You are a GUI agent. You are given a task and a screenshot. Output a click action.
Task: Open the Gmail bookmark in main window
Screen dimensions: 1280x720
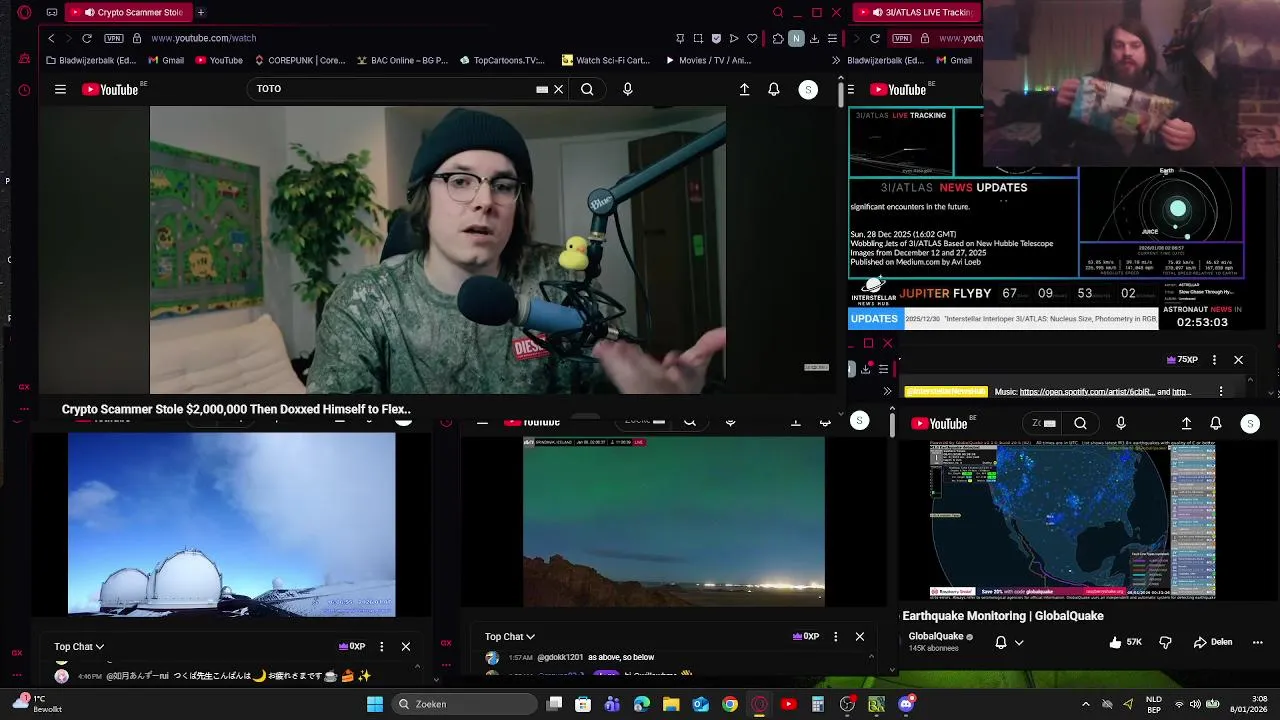tap(166, 60)
